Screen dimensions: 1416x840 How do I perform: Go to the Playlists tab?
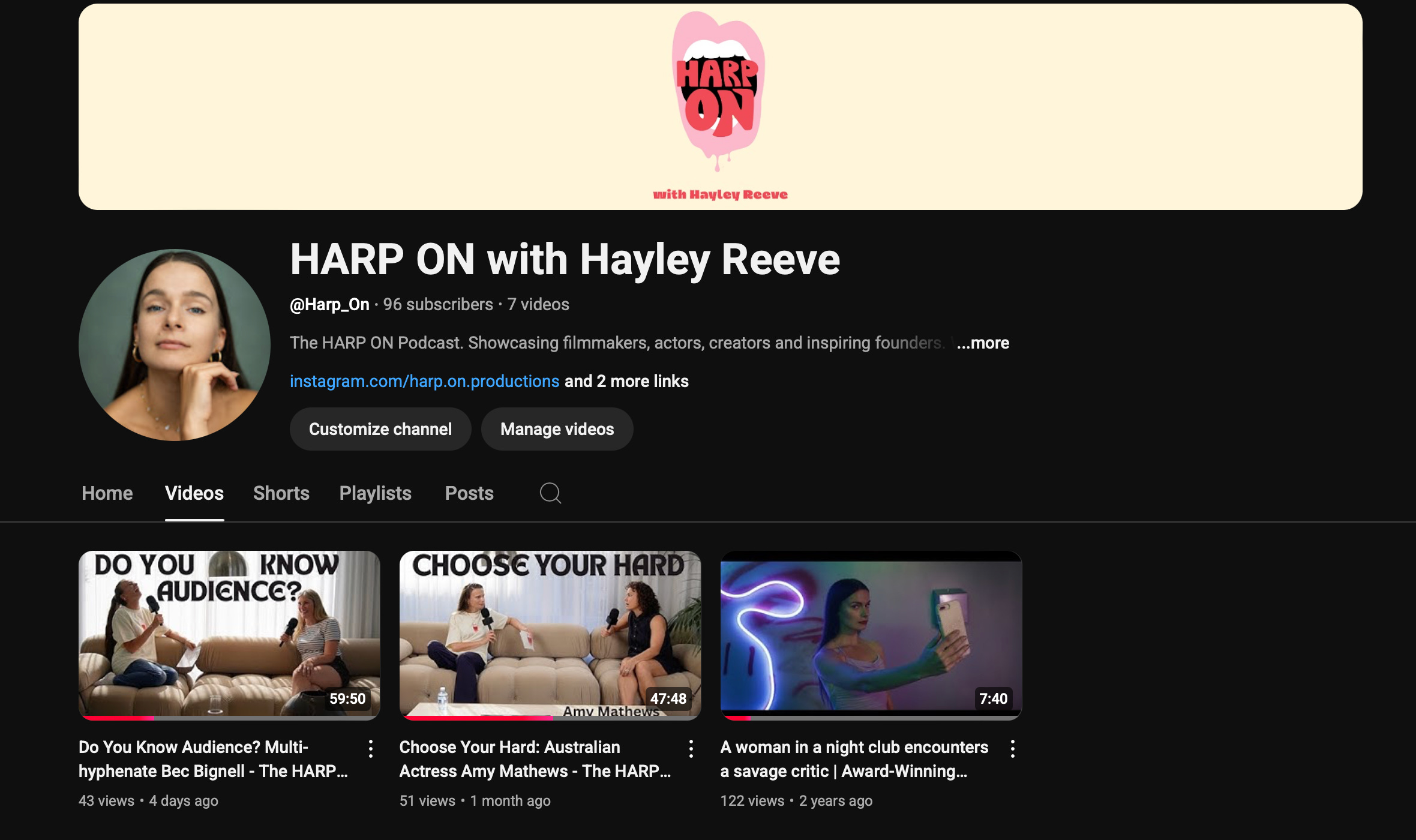click(x=376, y=493)
